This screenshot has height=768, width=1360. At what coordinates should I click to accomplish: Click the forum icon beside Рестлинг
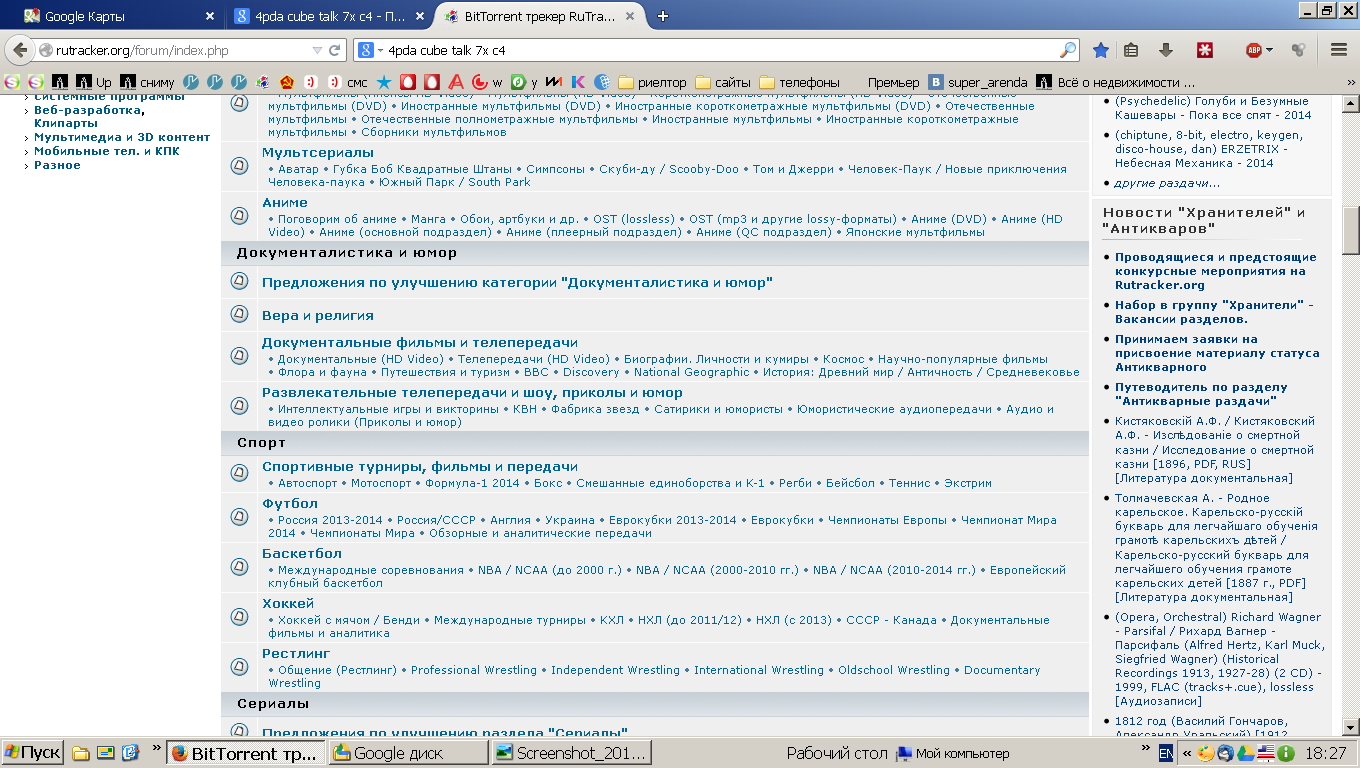coord(239,667)
